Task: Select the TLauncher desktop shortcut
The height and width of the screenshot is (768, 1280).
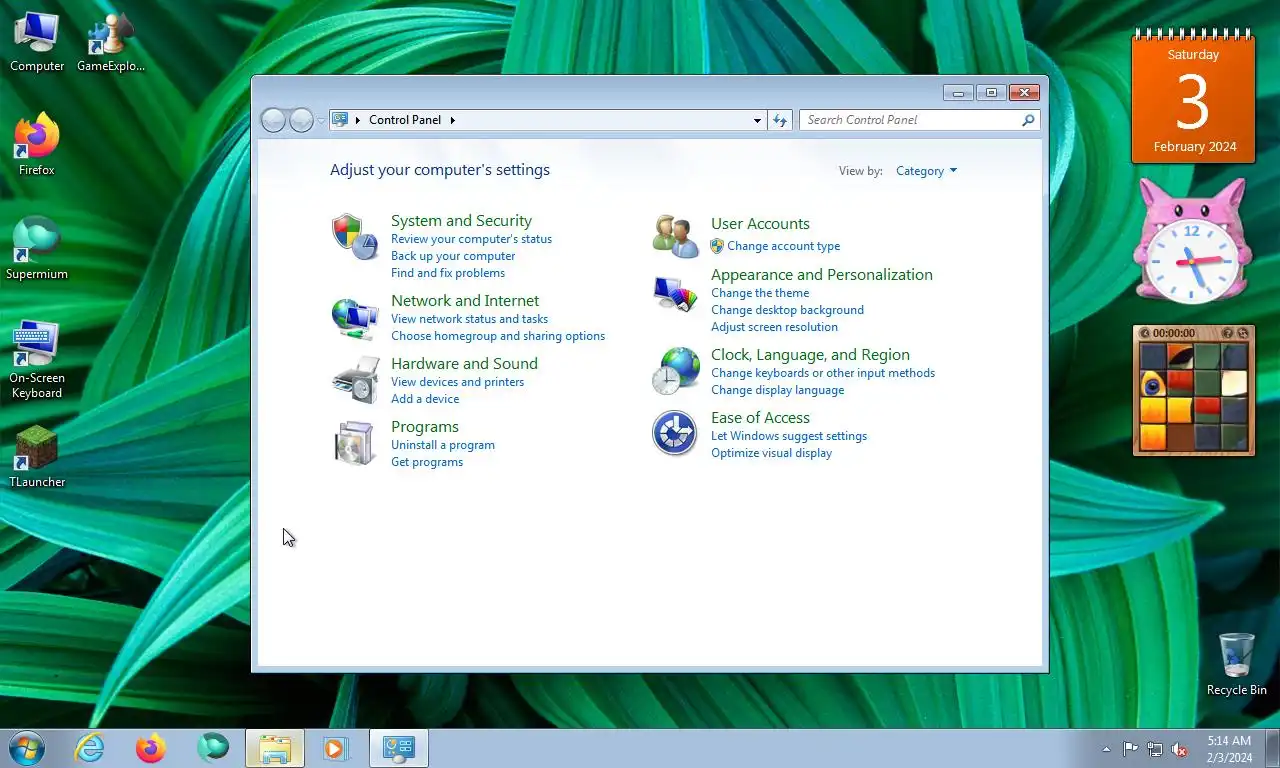Action: tap(37, 457)
